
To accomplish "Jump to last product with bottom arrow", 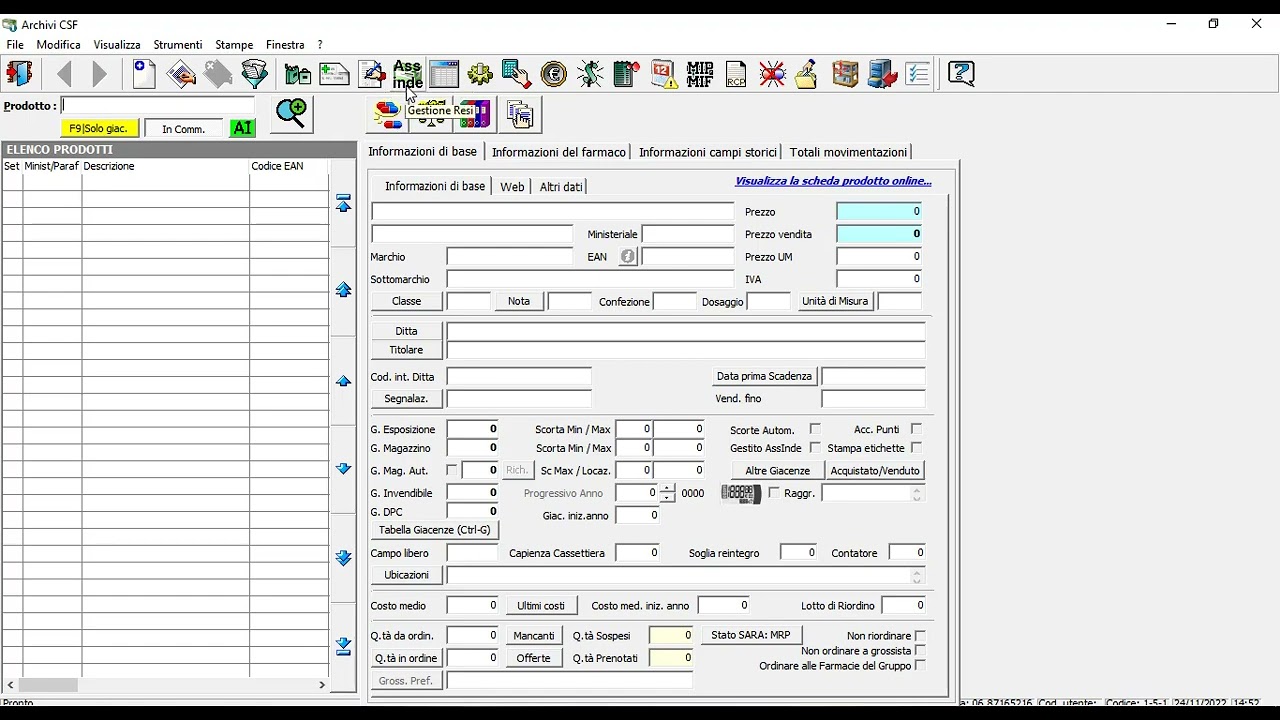I will (344, 646).
